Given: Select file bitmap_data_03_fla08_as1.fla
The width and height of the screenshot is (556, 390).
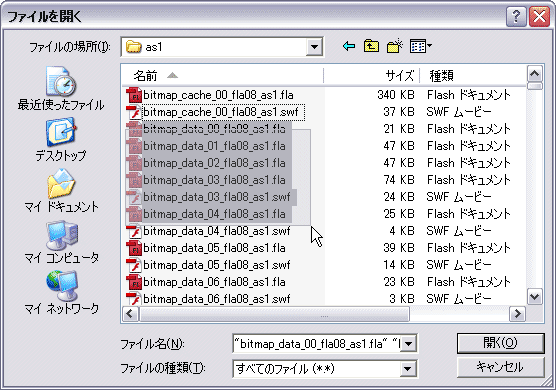Looking at the screenshot, I should [214, 180].
